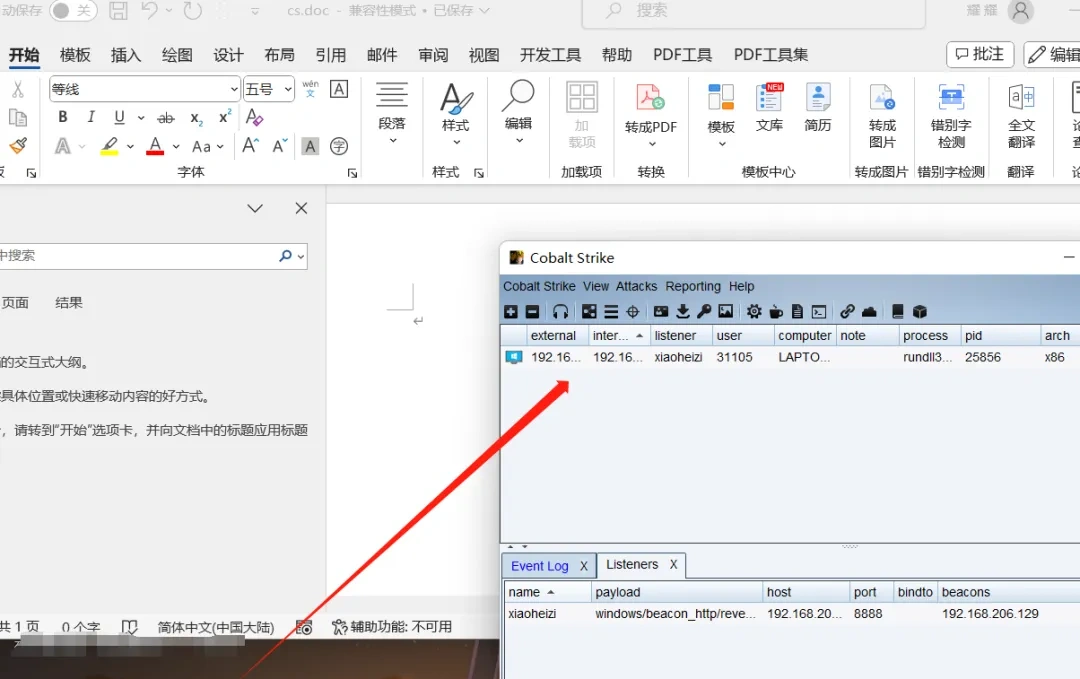
Task: Click the coffee cup Java applet icon
Action: click(x=776, y=312)
